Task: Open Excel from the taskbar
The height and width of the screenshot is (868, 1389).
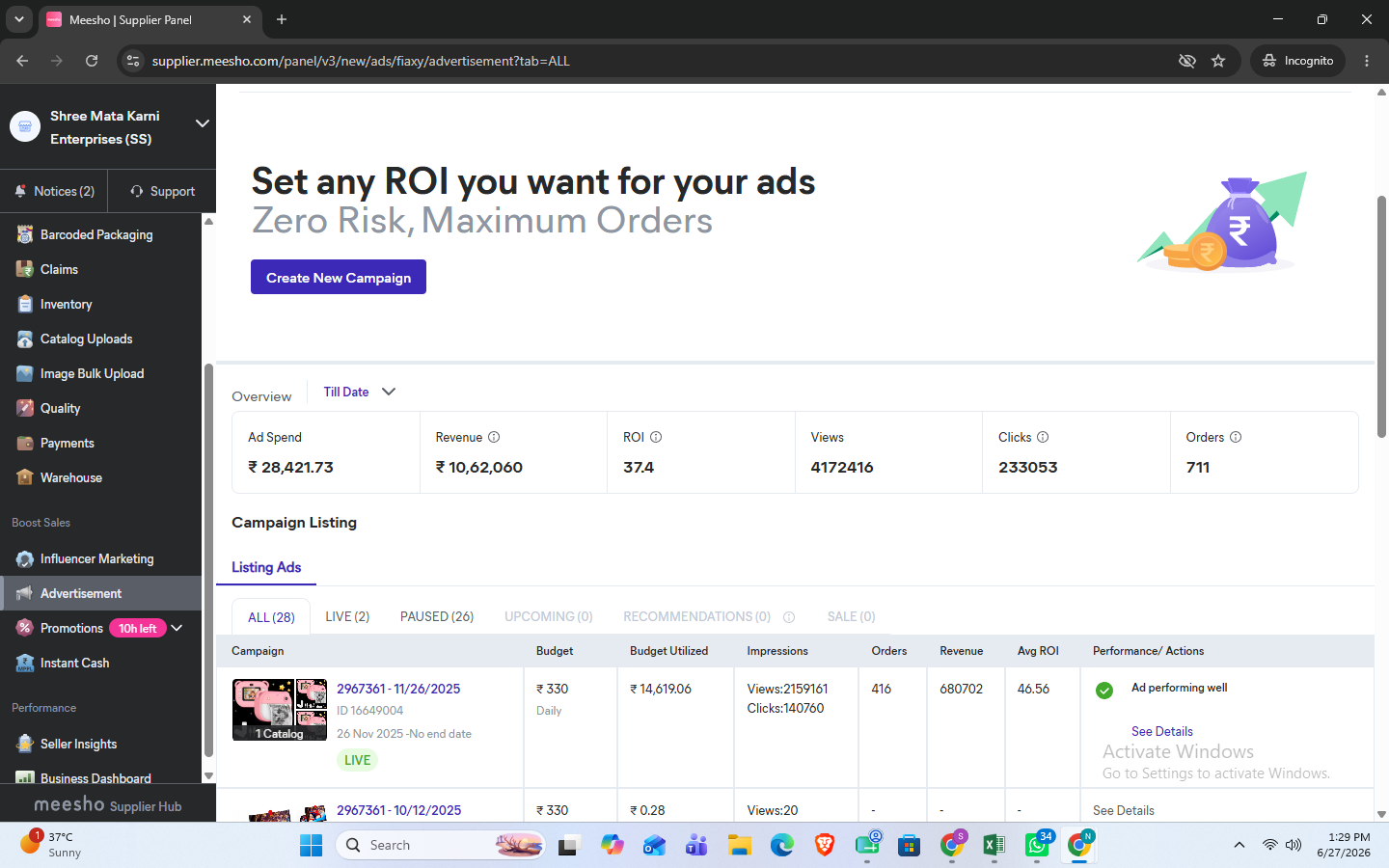Action: 994,846
